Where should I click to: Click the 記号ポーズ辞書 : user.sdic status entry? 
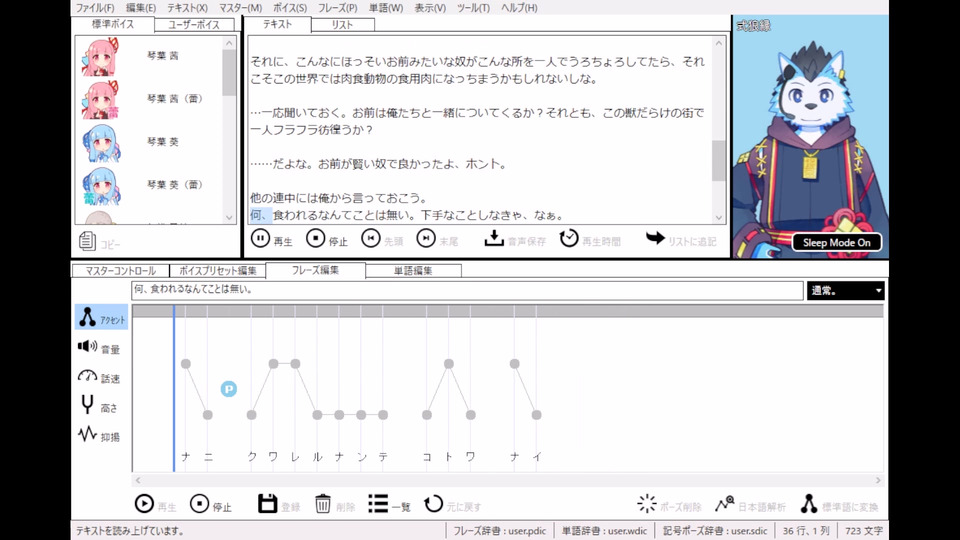point(715,531)
